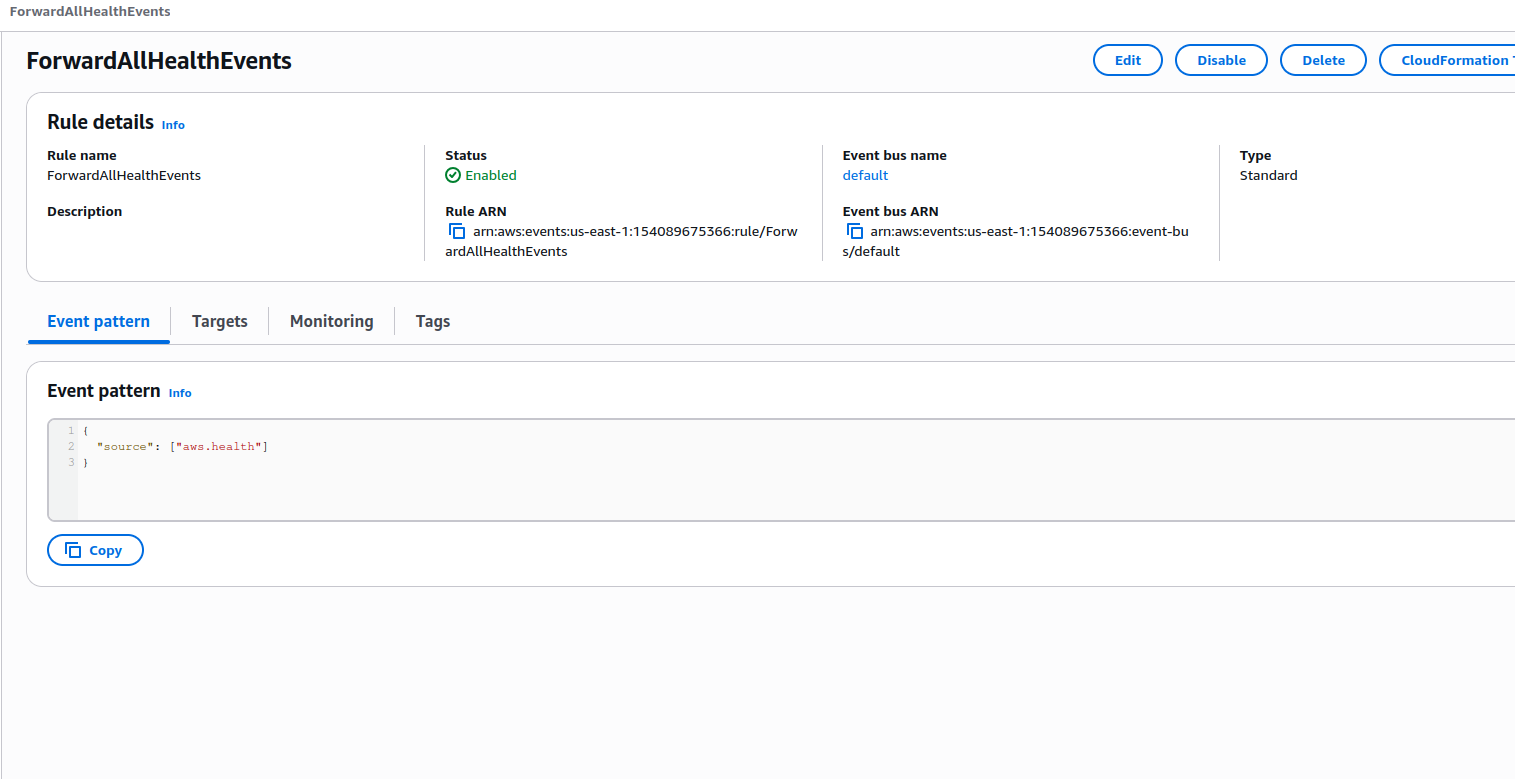Click the ForwardAllHealthEvents breadcrumb at top
1515x779 pixels.
[89, 11]
